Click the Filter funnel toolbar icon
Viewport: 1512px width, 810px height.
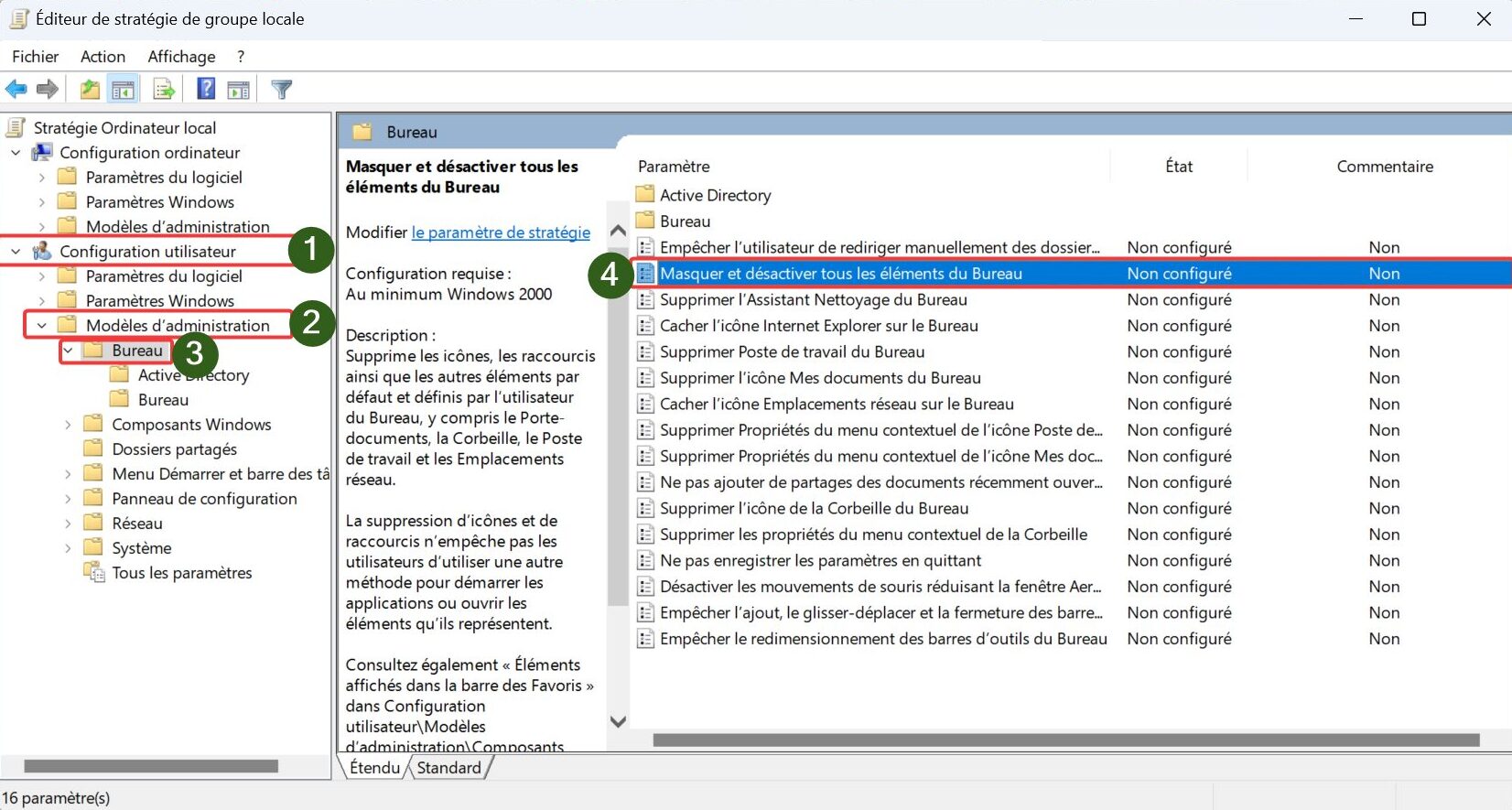pos(282,89)
